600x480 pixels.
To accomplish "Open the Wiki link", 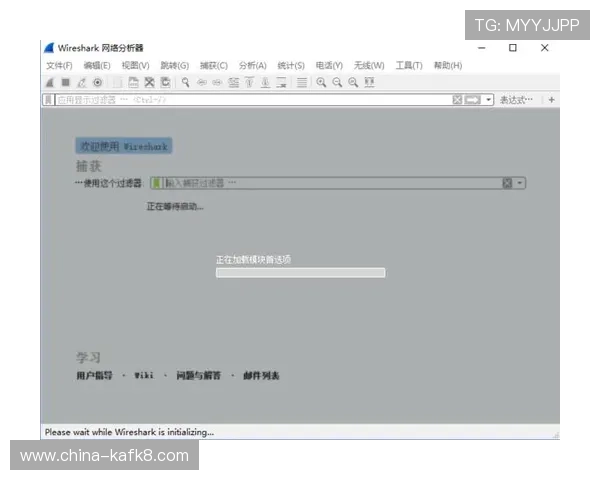I will [144, 376].
